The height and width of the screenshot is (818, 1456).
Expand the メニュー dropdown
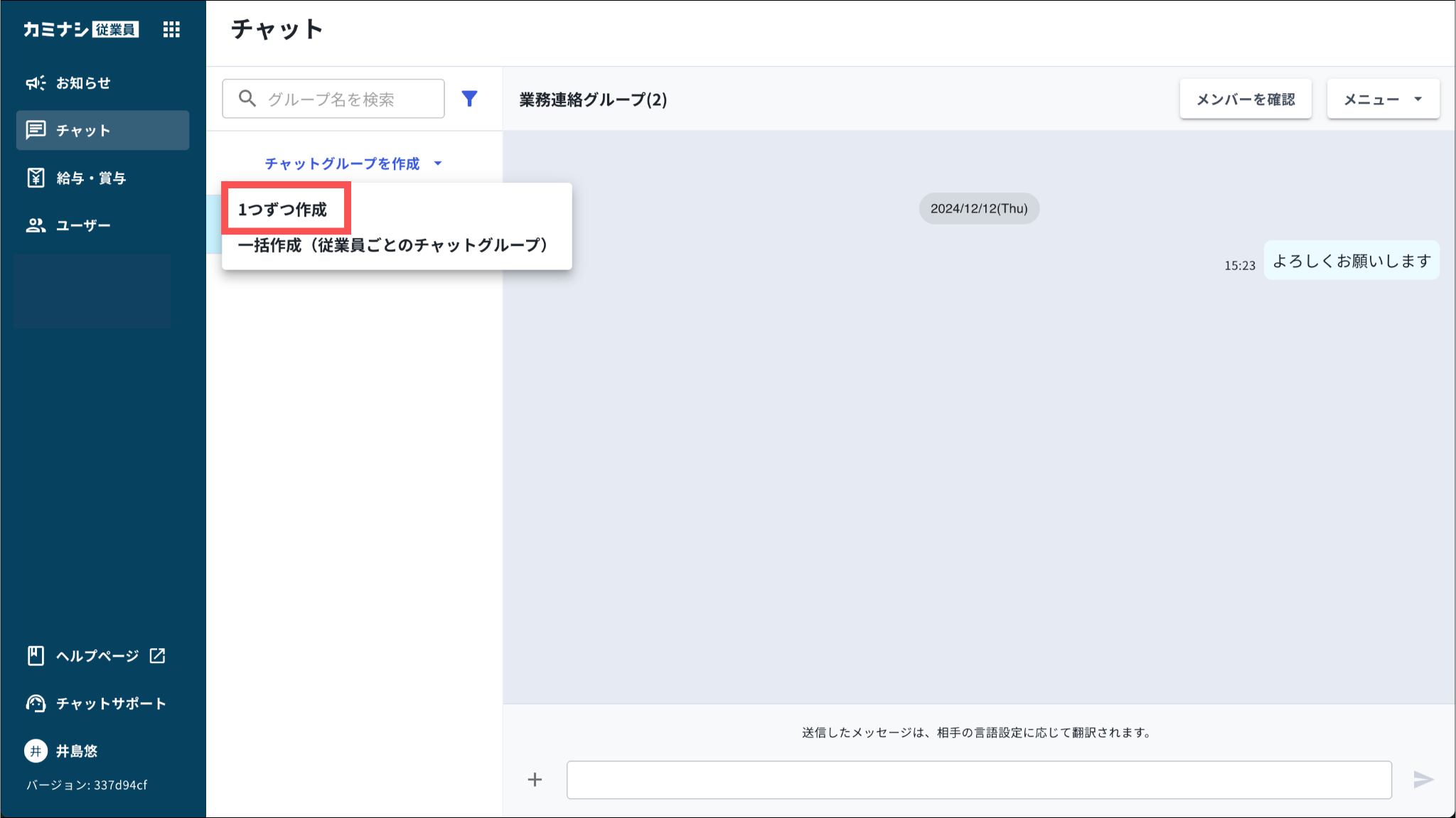coord(1383,99)
